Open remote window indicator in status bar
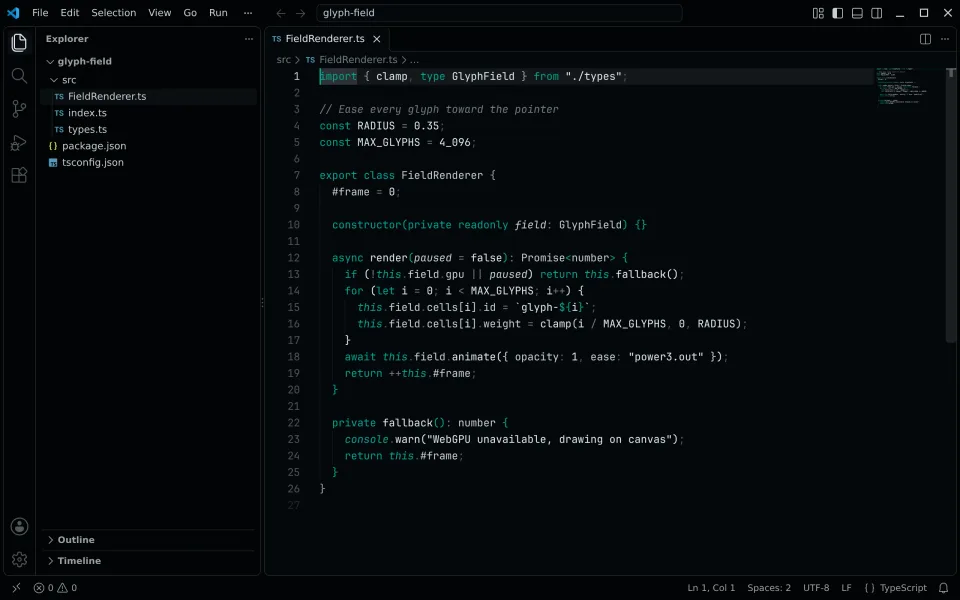The image size is (960, 600). pos(17,588)
